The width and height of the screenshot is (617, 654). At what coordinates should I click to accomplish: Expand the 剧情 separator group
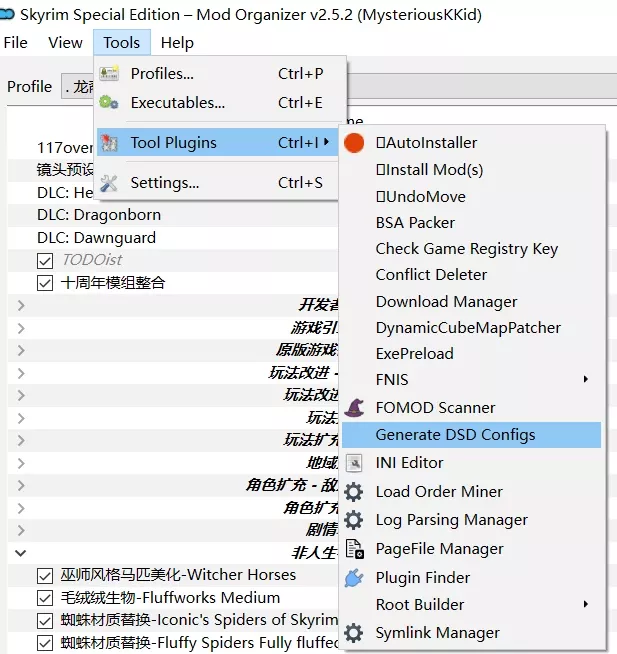[x=21, y=531]
